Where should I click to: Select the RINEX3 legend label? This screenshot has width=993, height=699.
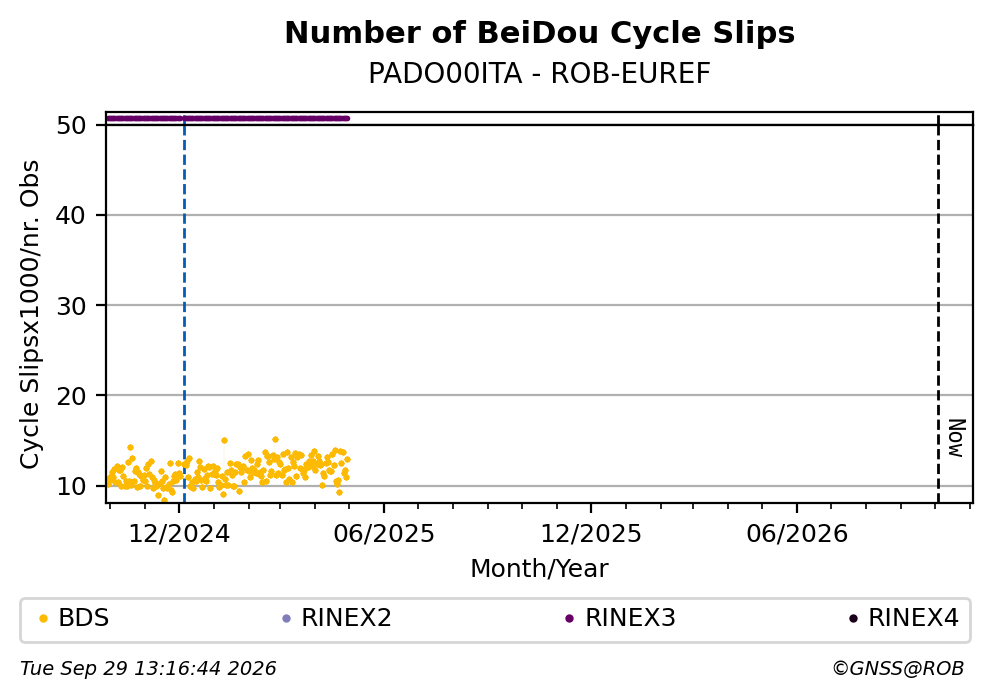[x=630, y=618]
